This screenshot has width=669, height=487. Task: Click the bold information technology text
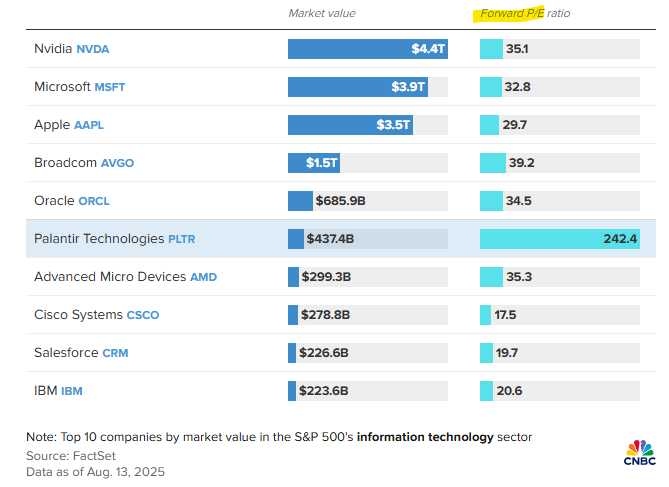click(x=426, y=437)
